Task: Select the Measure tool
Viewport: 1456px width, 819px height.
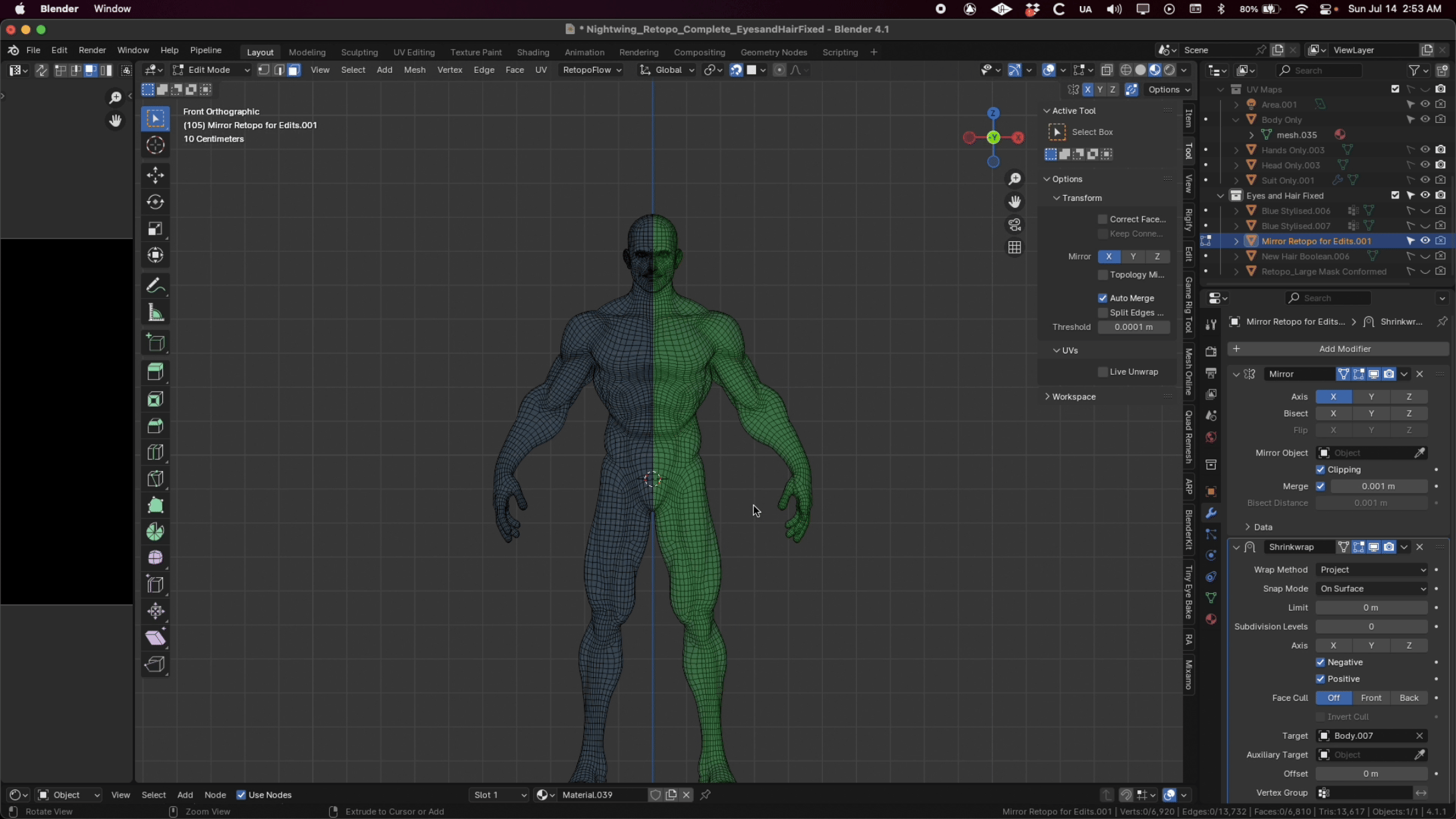Action: coord(156,313)
